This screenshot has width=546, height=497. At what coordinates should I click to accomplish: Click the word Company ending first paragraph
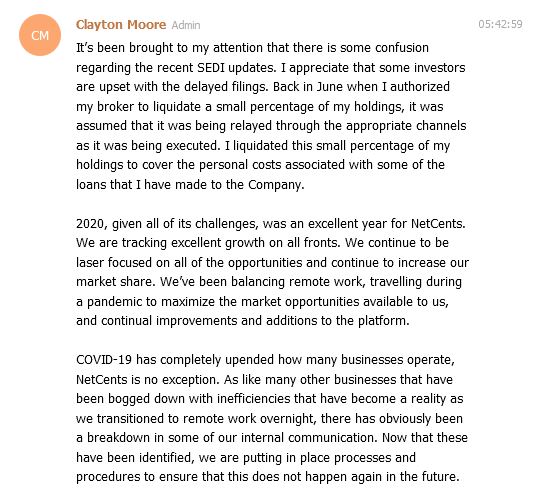276,185
